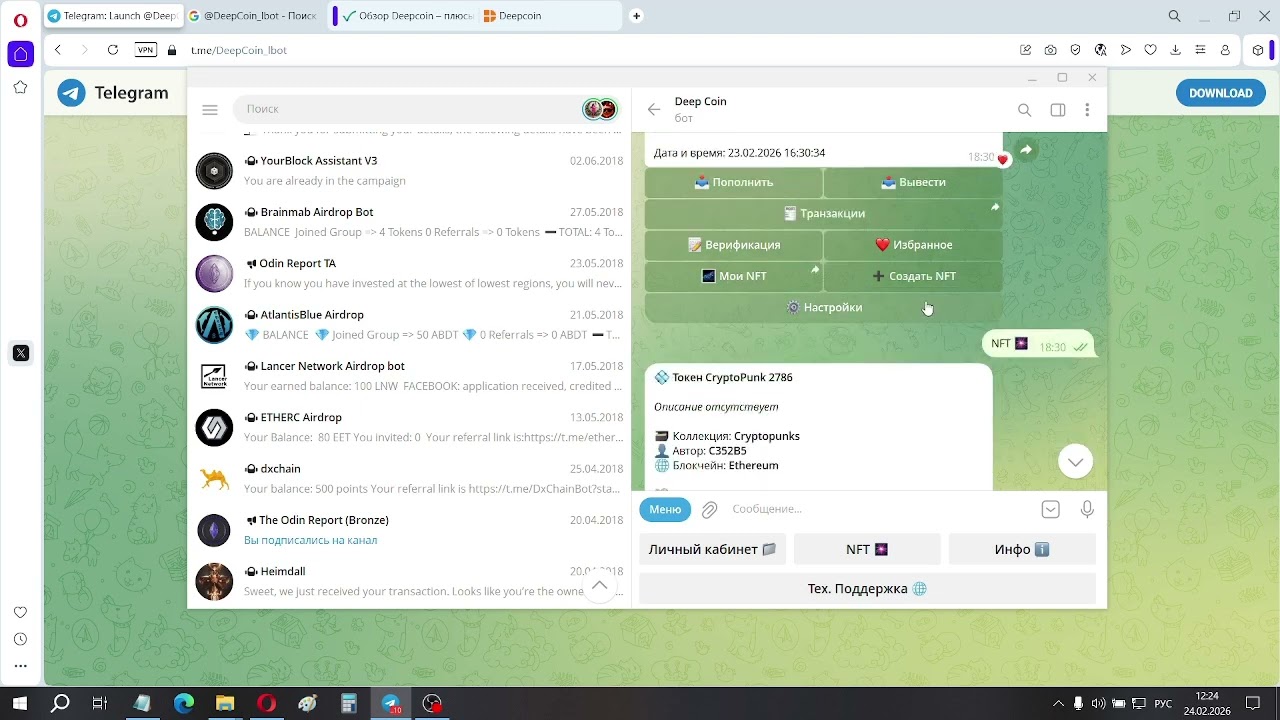Open Верификация bot button
The image size is (1280, 720).
(x=733, y=245)
